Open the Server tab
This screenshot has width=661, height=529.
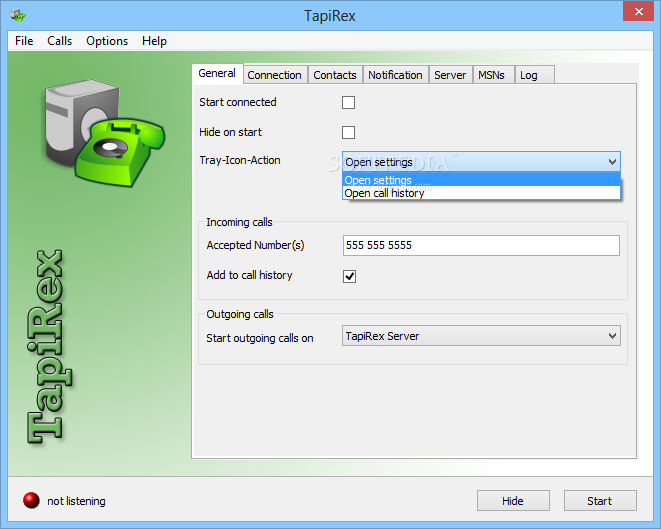[450, 75]
